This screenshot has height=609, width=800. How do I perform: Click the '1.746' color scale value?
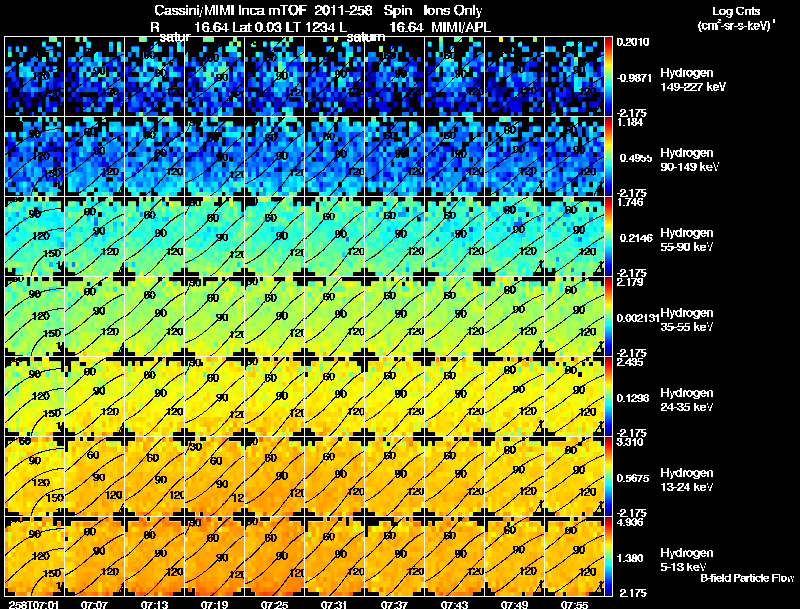[x=630, y=202]
